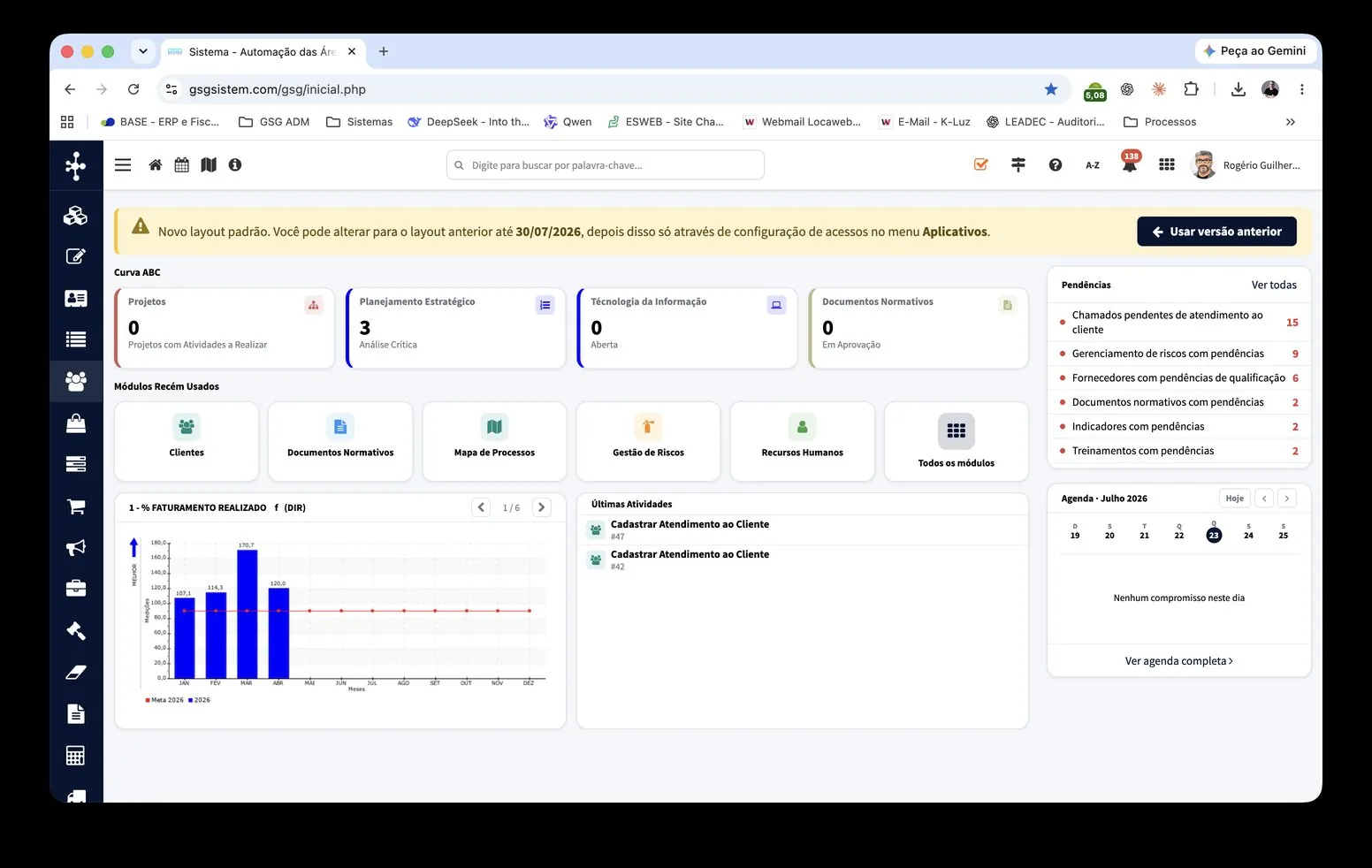Click Usar versão anterior button

point(1216,232)
